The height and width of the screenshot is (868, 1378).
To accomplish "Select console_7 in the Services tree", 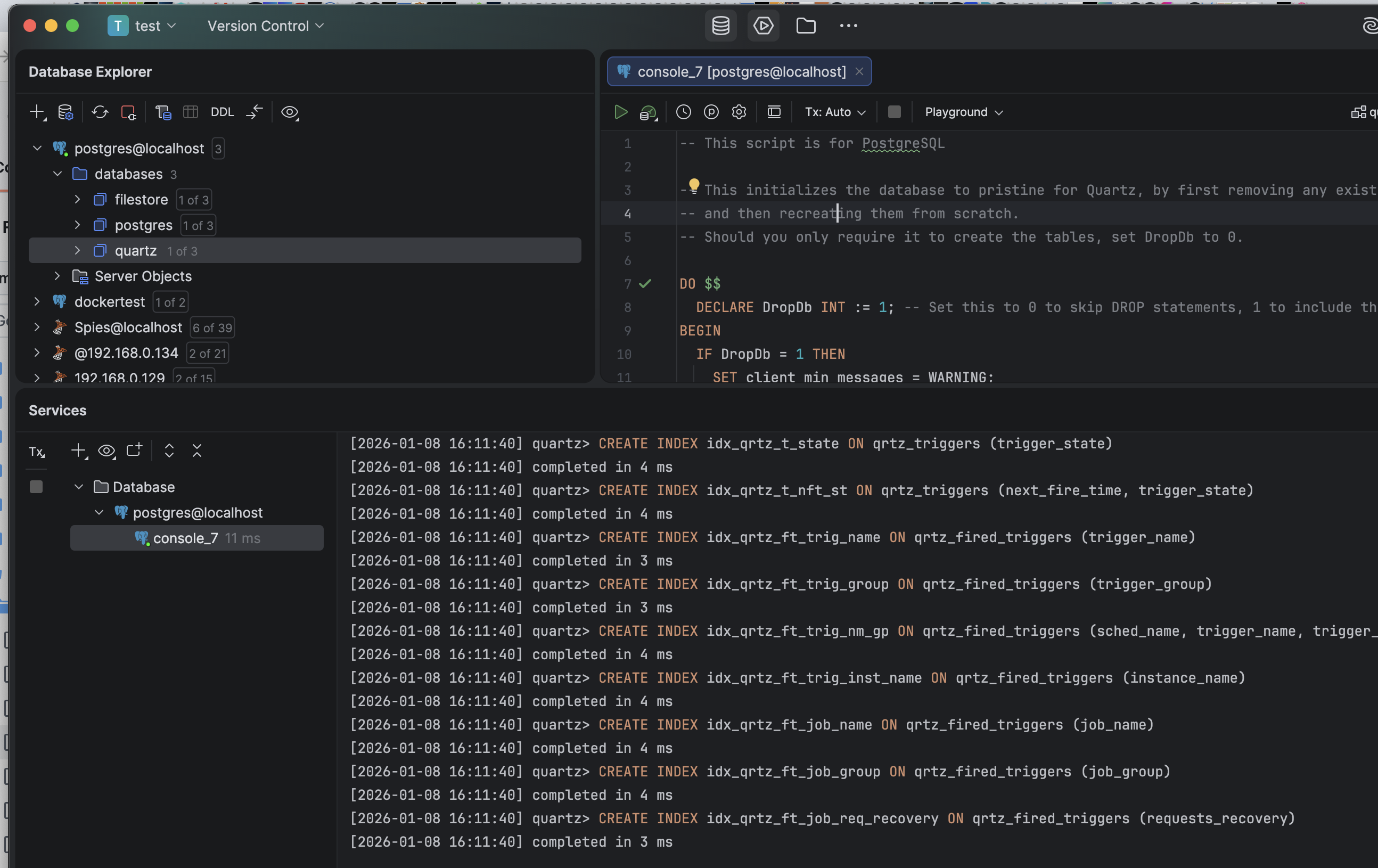I will coord(185,538).
